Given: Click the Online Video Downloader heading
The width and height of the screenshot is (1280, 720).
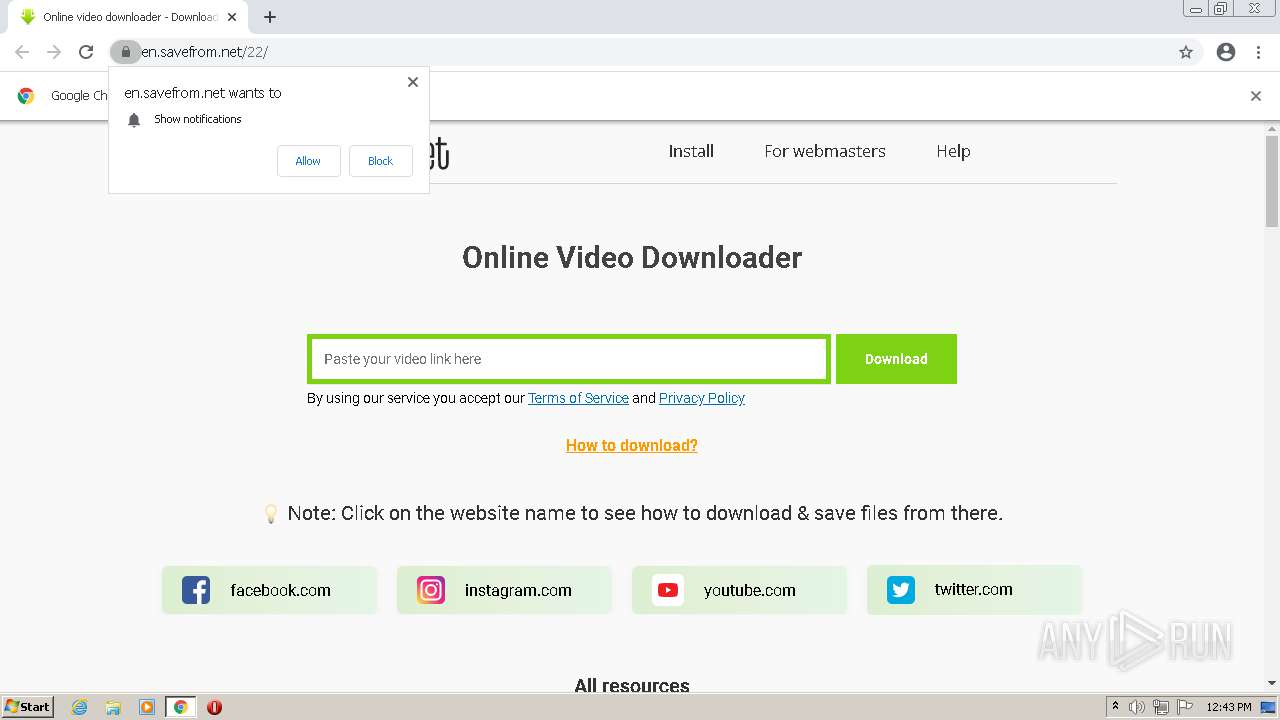Looking at the screenshot, I should point(632,257).
